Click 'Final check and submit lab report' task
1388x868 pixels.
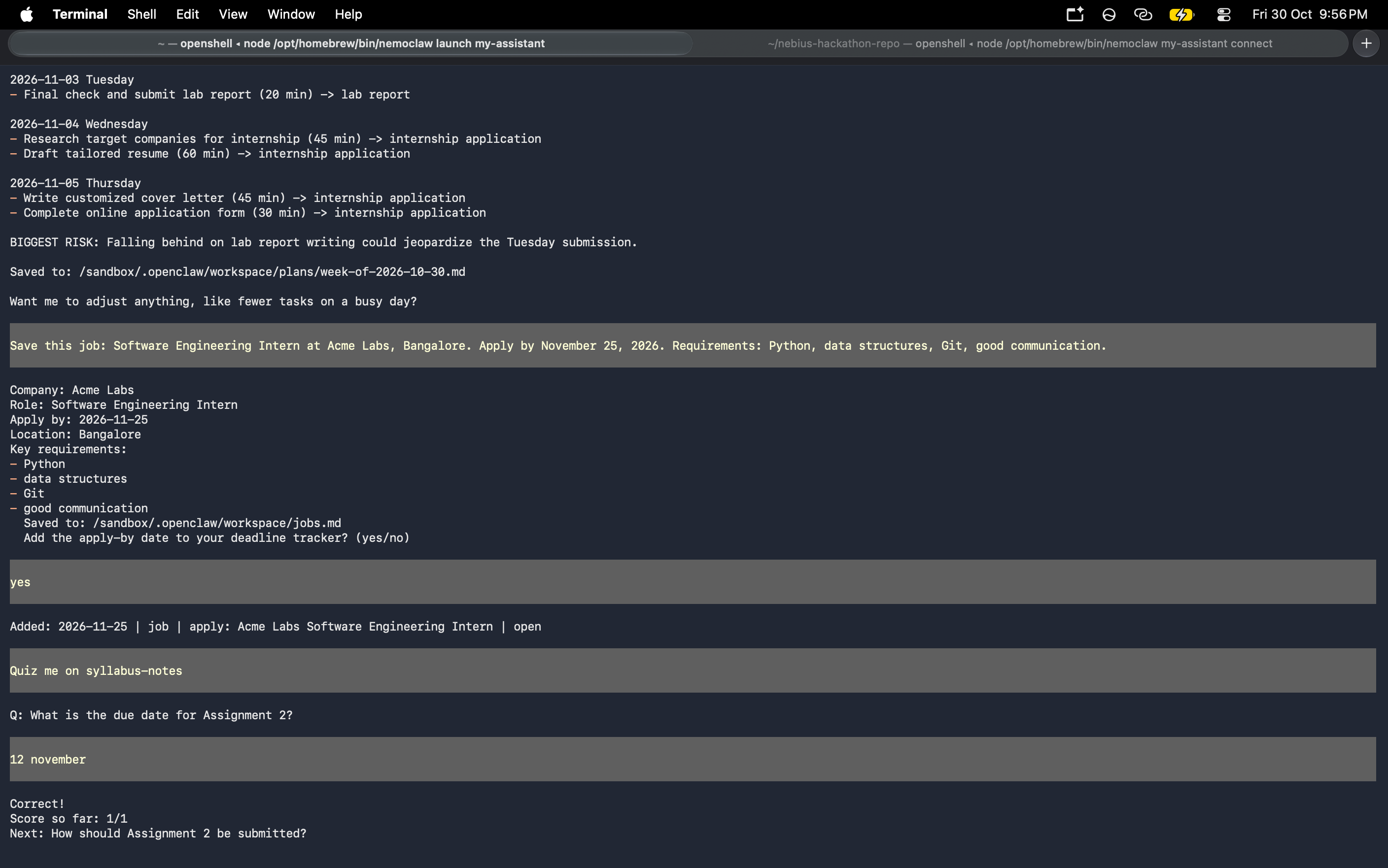(209, 95)
